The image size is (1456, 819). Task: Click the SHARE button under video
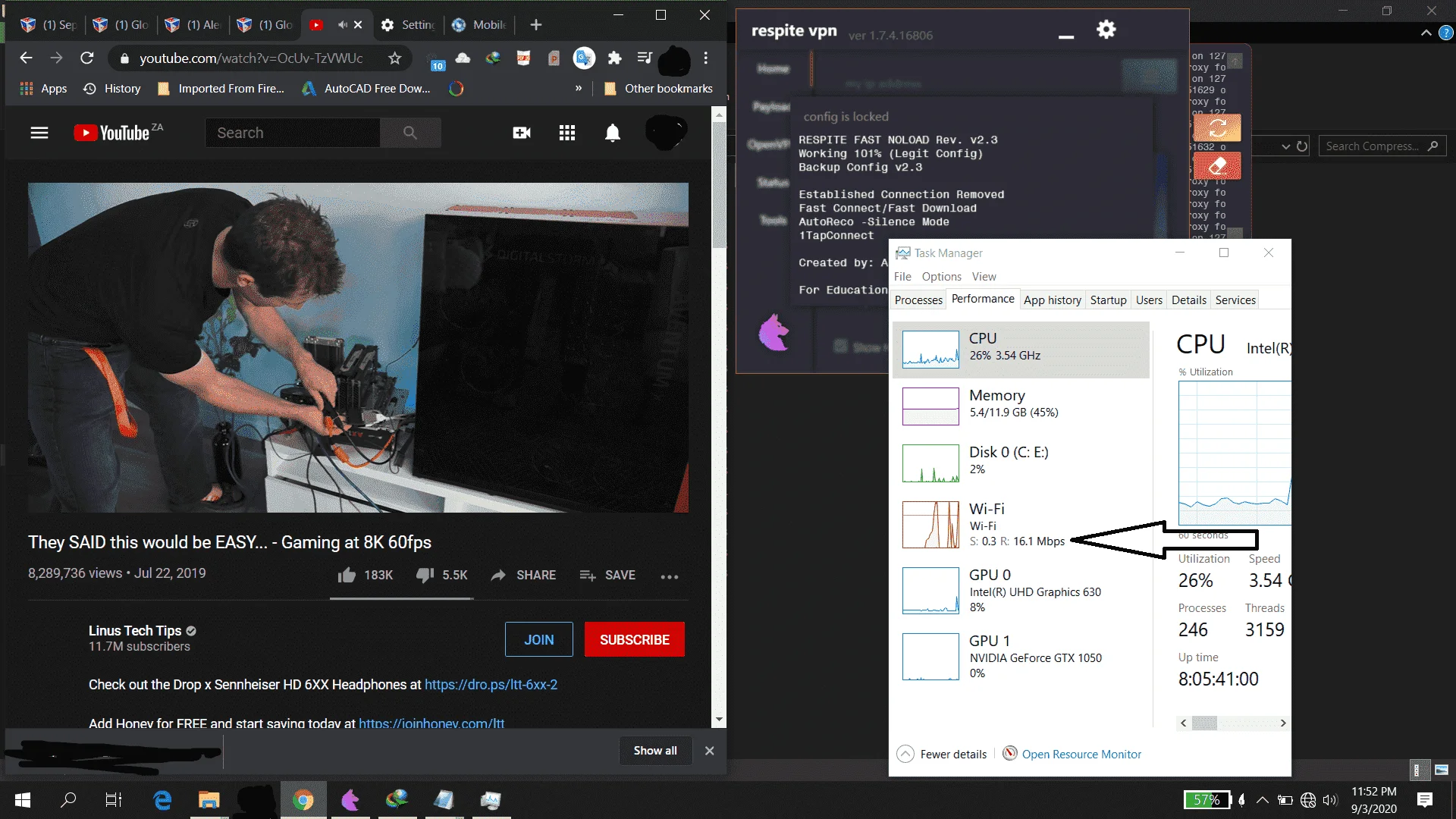pyautogui.click(x=523, y=575)
